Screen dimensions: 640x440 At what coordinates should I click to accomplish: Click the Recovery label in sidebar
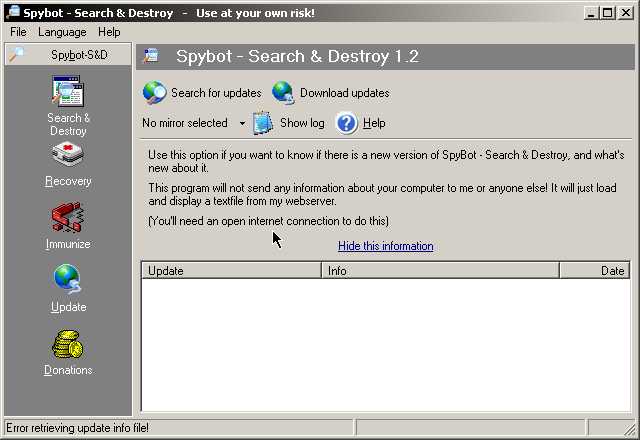click(68, 181)
